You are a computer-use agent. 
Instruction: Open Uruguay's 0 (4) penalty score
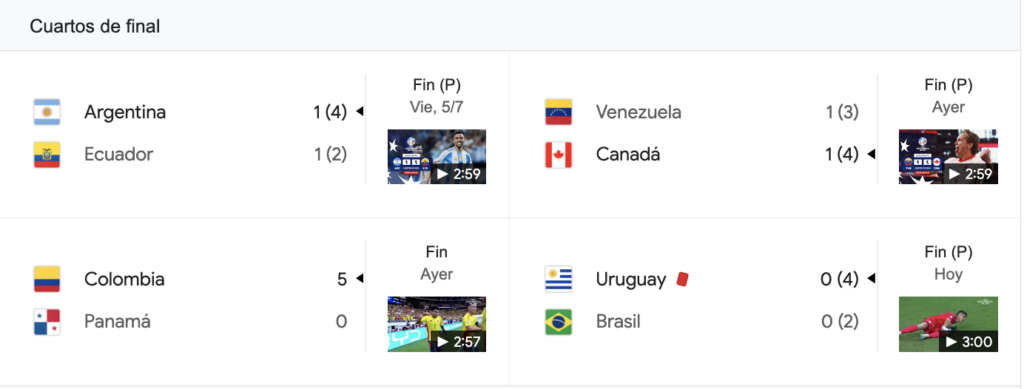839,279
